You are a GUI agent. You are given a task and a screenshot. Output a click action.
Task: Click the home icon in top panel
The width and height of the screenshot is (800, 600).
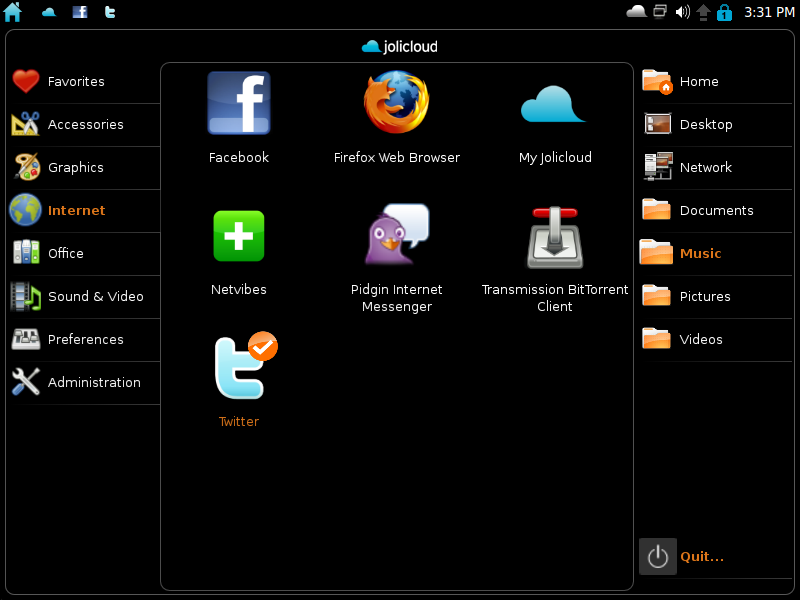pos(13,12)
